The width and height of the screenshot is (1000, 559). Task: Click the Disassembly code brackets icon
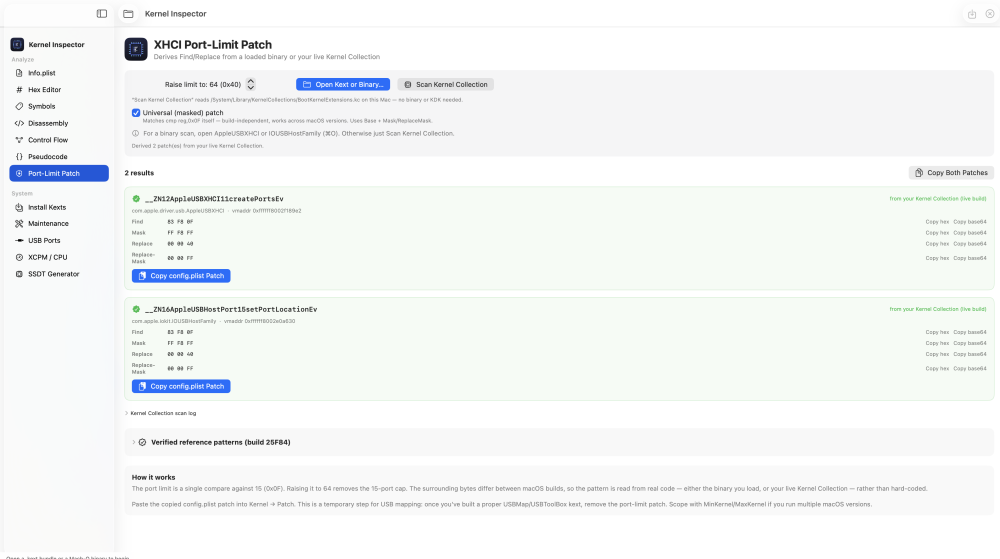coord(19,123)
